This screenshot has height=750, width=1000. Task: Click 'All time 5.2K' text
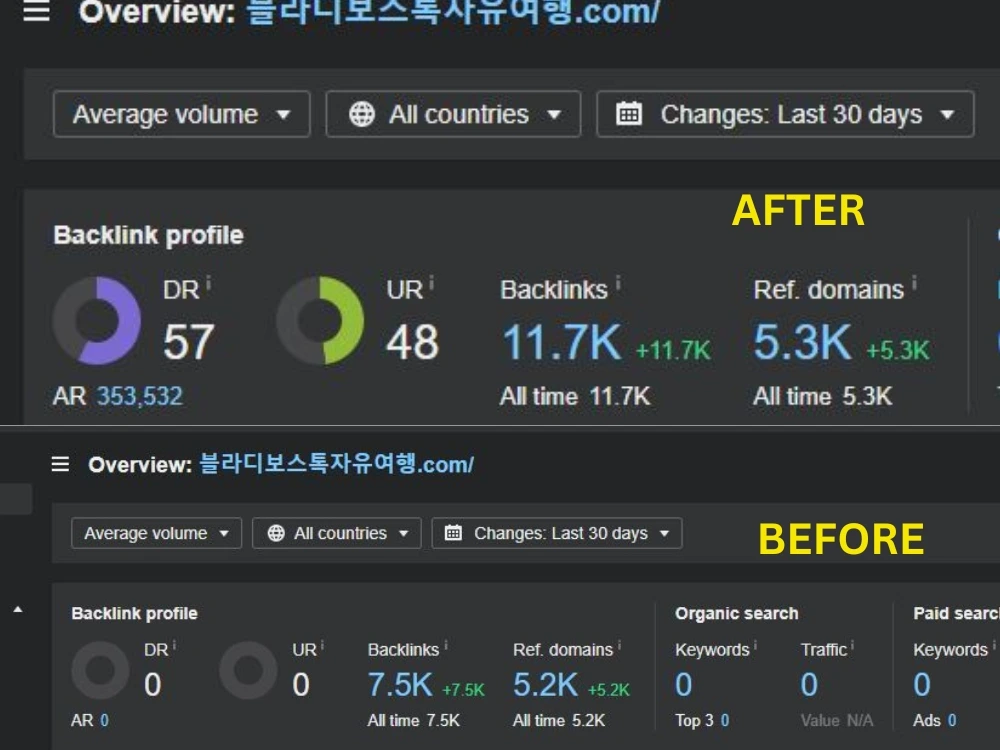(559, 721)
